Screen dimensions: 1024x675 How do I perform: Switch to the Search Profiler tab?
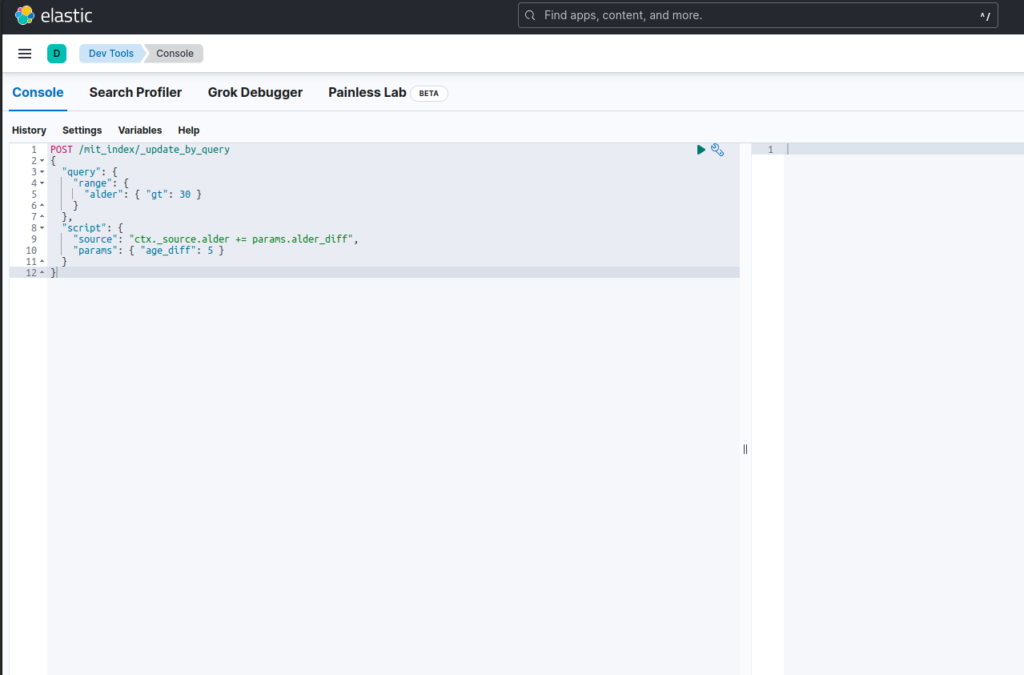pyautogui.click(x=135, y=92)
